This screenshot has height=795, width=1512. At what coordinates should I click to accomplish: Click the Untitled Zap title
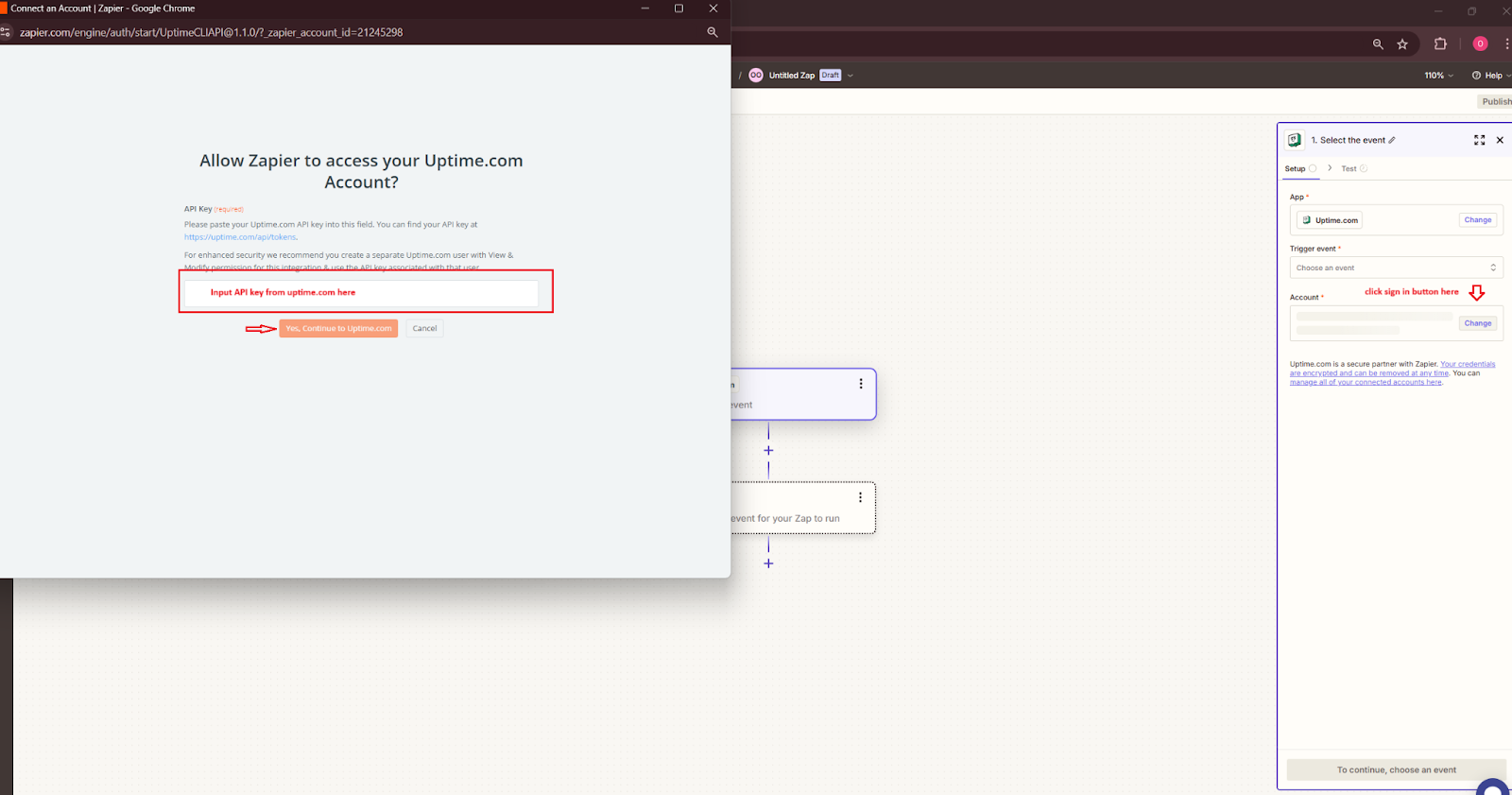tap(792, 76)
